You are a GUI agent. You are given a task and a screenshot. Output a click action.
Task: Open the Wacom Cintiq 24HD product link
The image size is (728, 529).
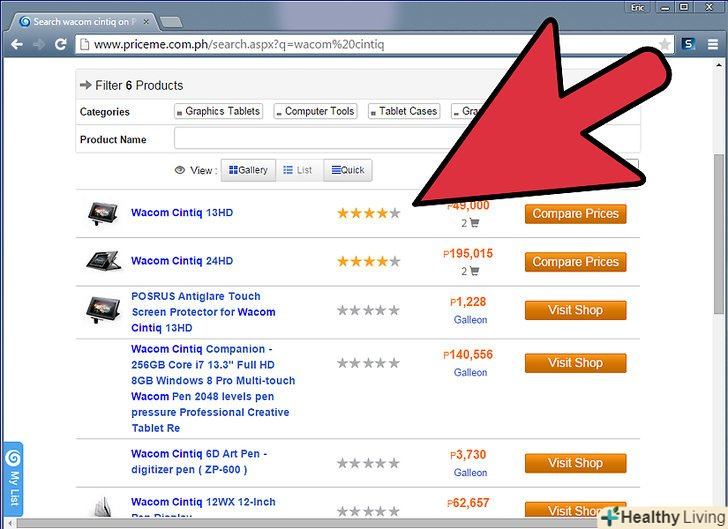(x=182, y=261)
